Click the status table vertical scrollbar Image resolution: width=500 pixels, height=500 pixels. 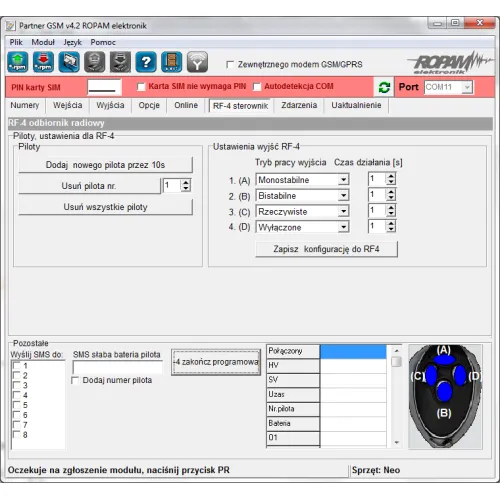point(396,396)
